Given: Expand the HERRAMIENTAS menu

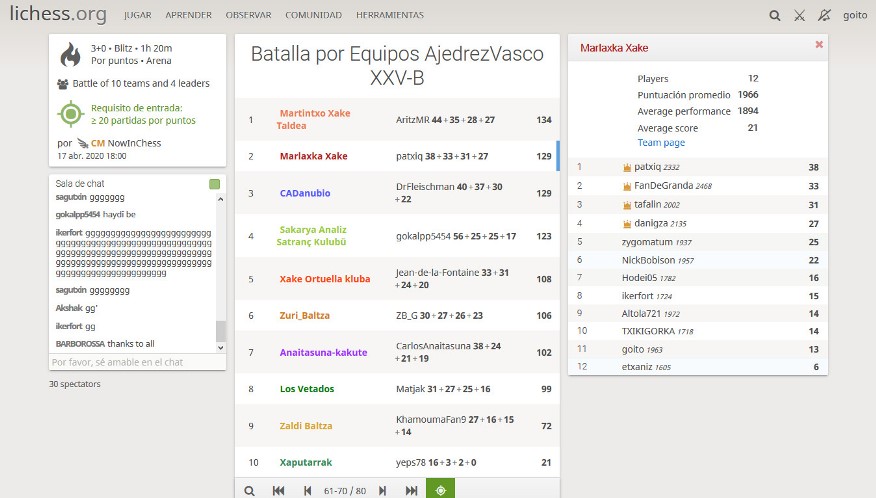Looking at the screenshot, I should tap(389, 15).
